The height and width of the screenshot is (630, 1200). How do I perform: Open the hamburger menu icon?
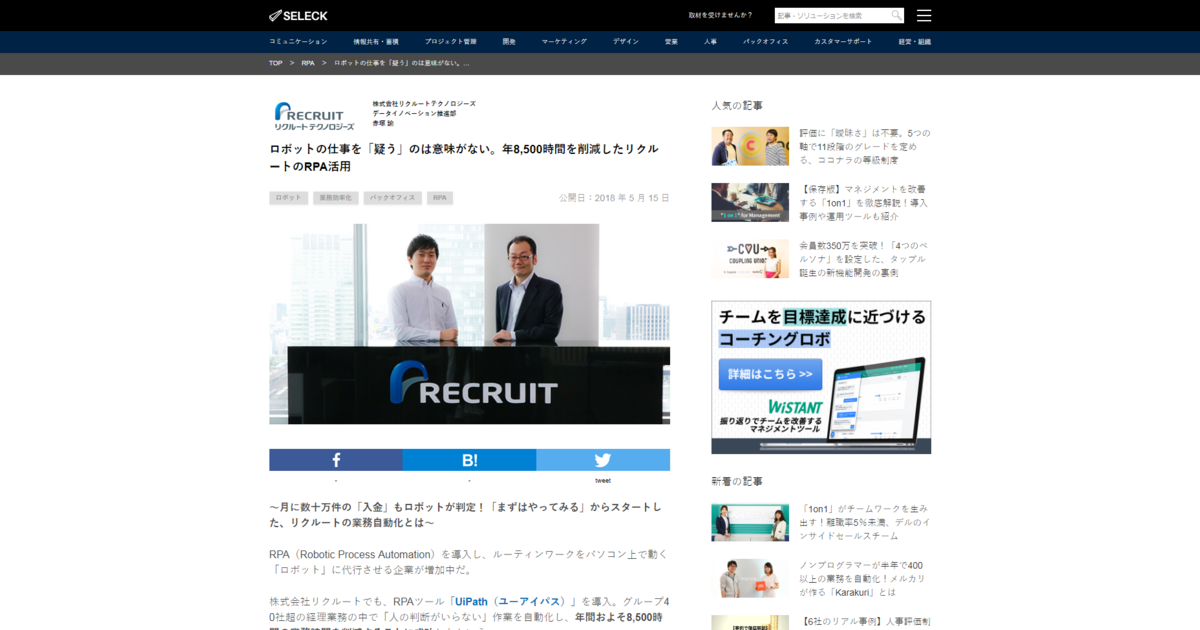click(x=924, y=15)
